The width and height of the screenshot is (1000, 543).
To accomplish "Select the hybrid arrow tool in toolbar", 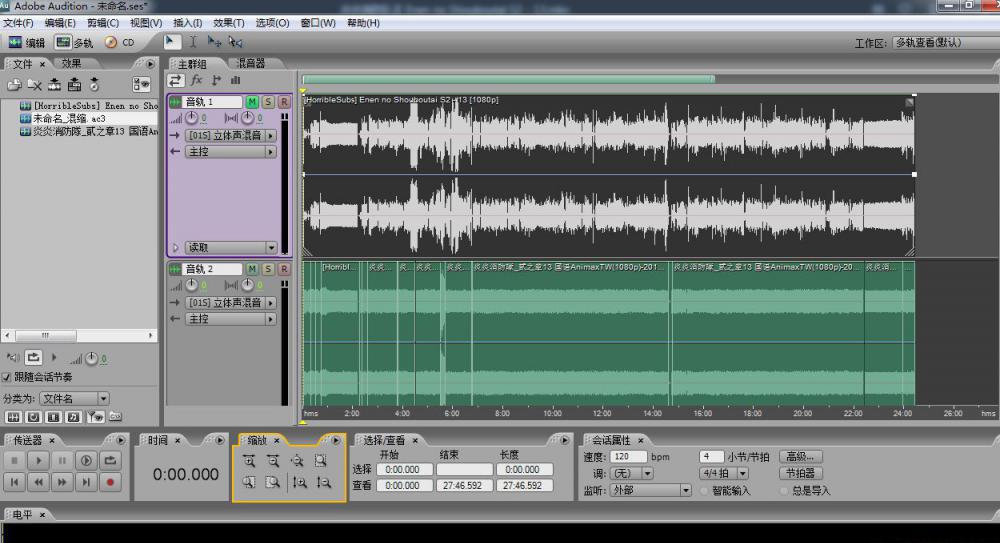I will pos(171,42).
